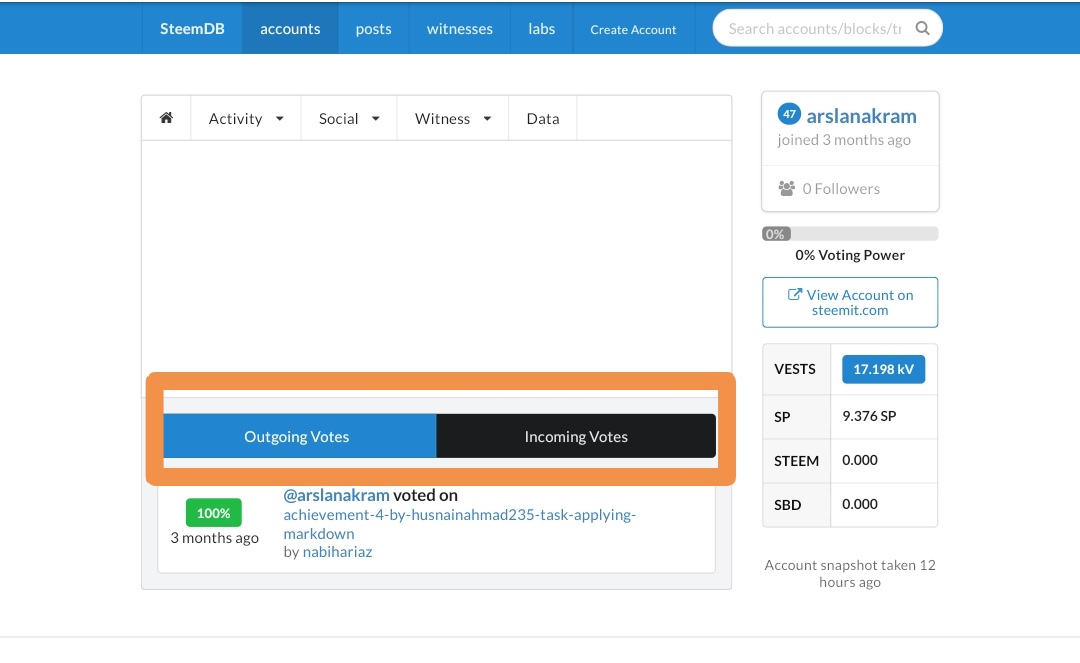Image resolution: width=1080 pixels, height=663 pixels.
Task: Click the 0.000 SBD balance value
Action: point(860,504)
